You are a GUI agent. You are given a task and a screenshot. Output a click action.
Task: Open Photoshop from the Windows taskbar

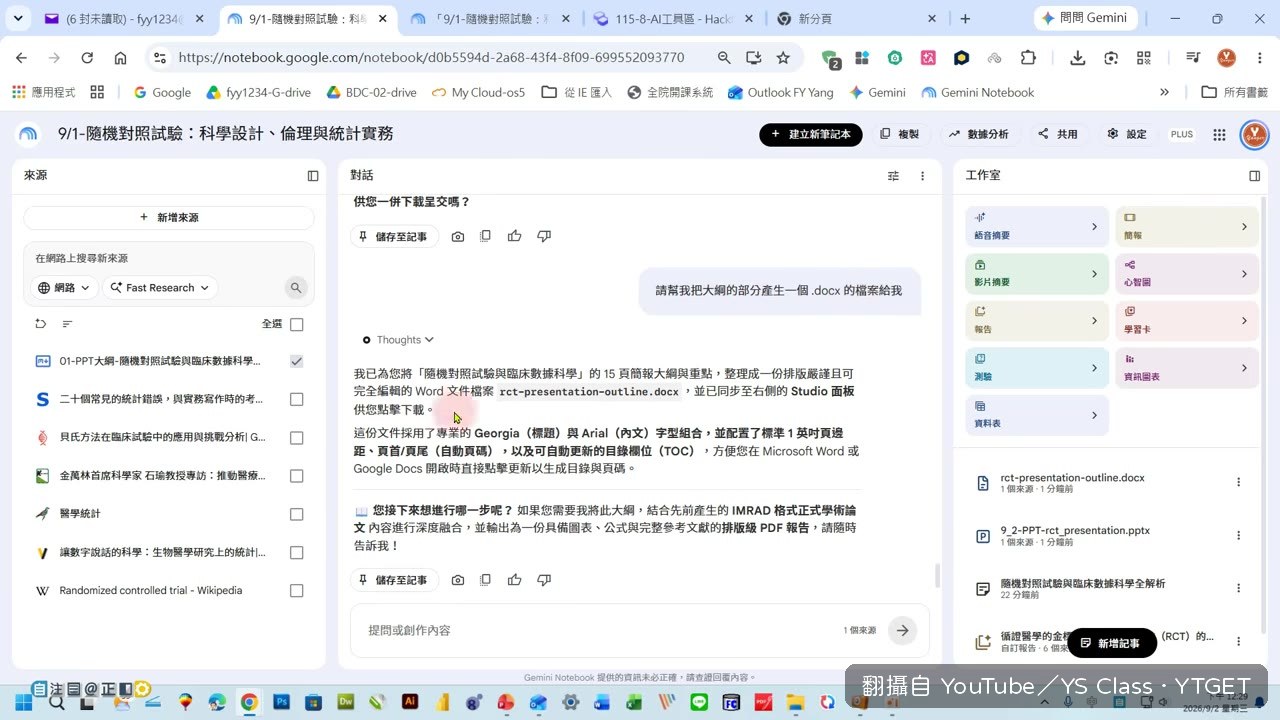pyautogui.click(x=281, y=703)
